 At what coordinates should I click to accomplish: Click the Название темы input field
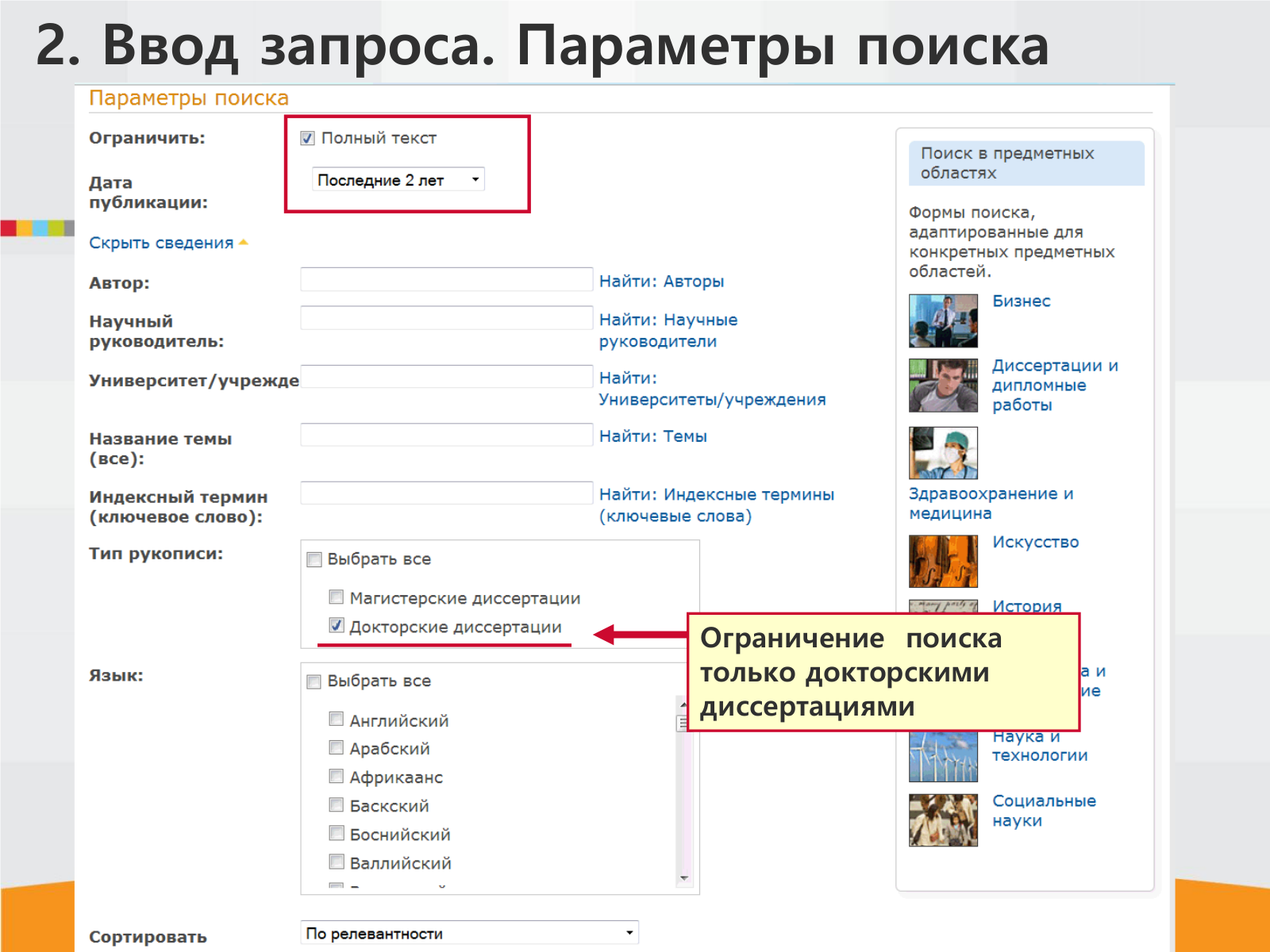[x=446, y=435]
